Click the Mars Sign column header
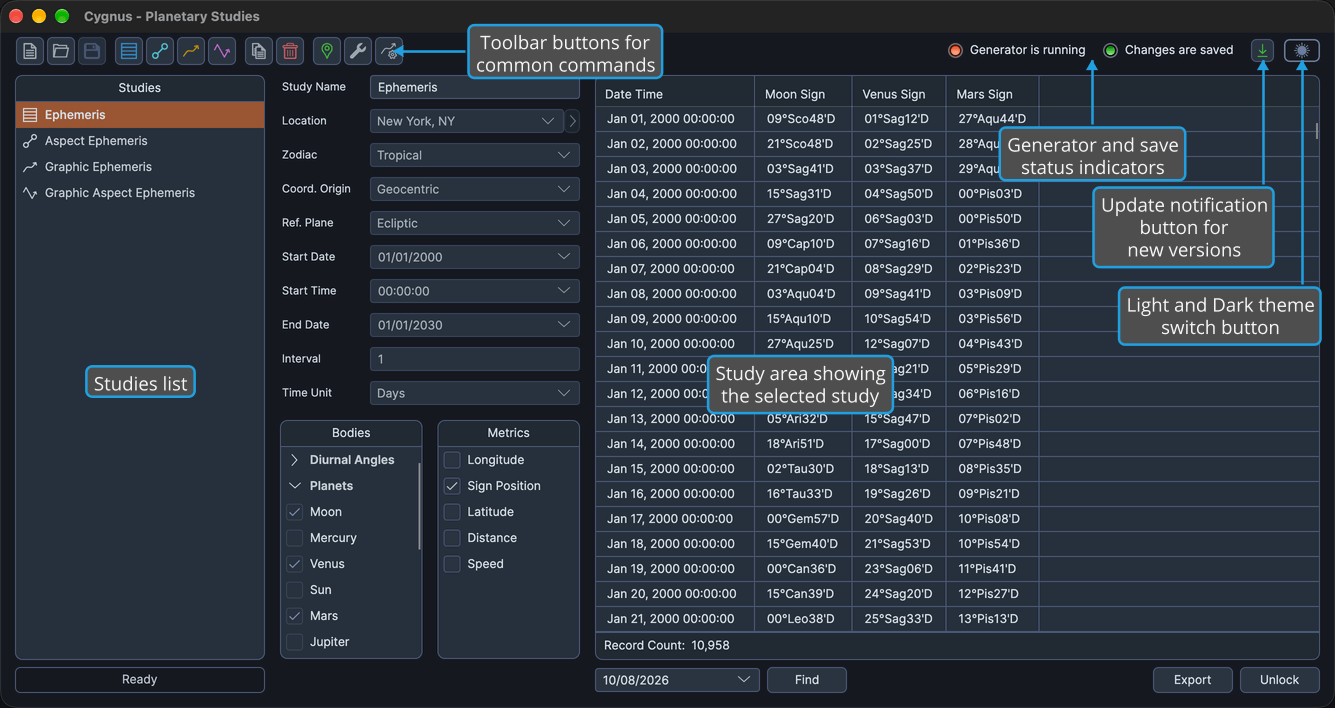 [992, 94]
